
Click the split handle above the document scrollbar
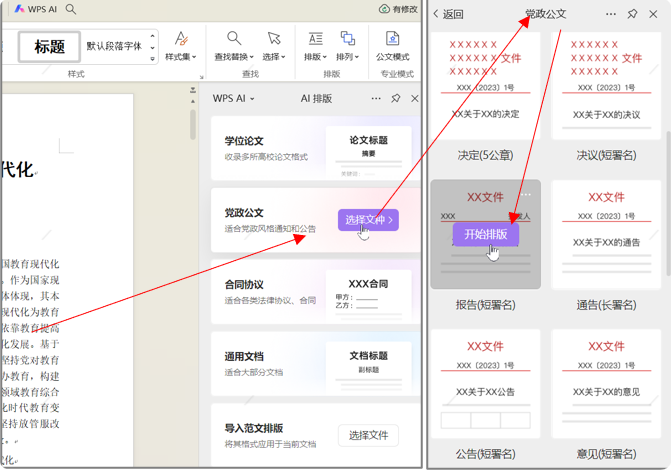pos(193,90)
